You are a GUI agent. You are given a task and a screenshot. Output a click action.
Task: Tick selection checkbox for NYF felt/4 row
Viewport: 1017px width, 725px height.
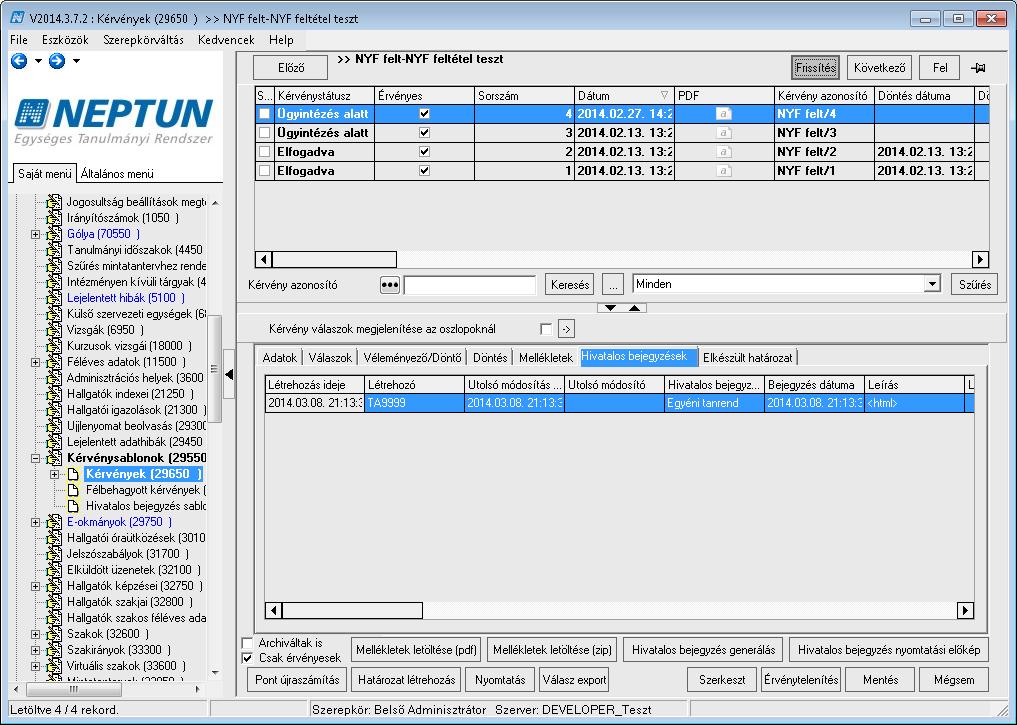265,114
